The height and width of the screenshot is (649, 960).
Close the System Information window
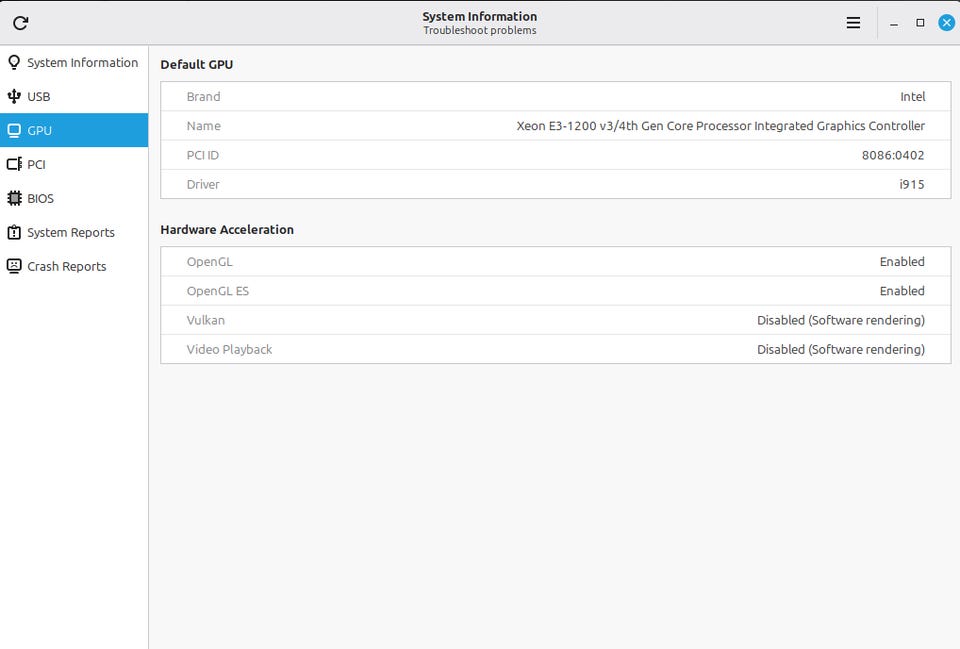coord(947,23)
